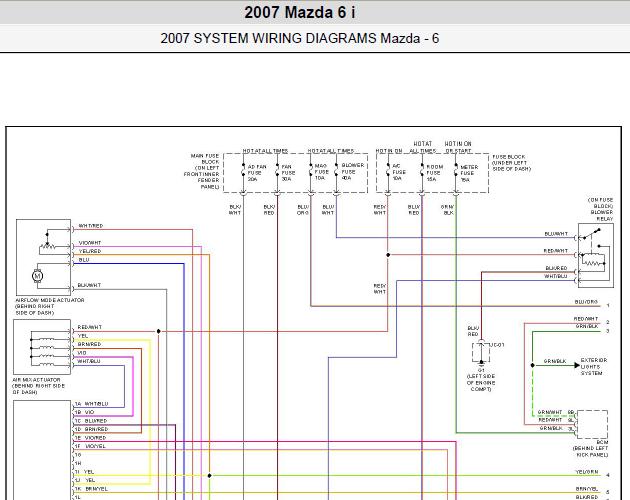Click the arrowhead pointing to Exterior Lights System

(x=577, y=366)
